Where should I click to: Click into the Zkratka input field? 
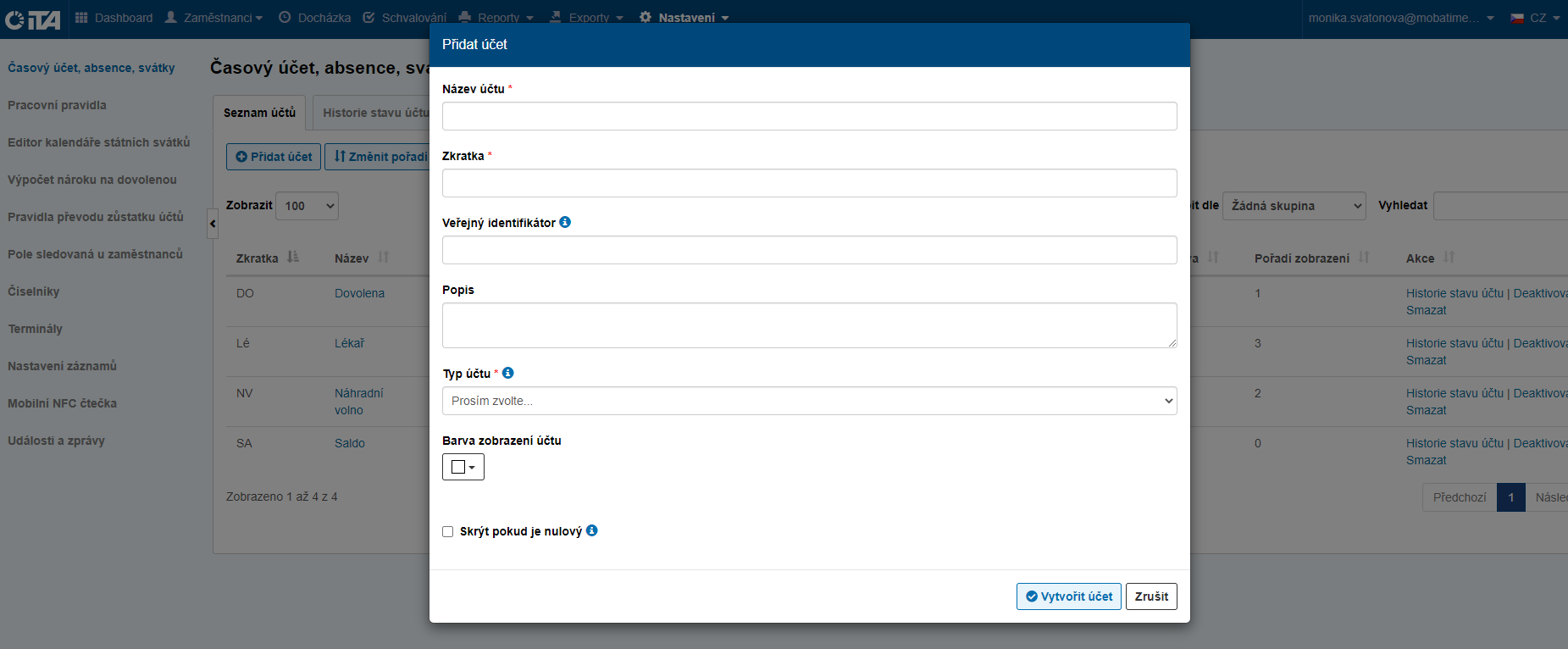[x=809, y=183]
